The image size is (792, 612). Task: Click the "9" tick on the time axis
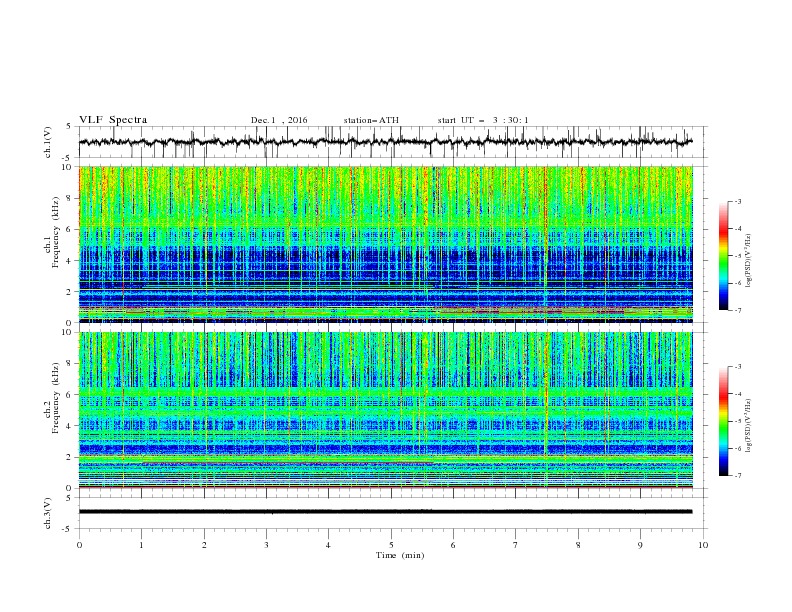click(640, 545)
